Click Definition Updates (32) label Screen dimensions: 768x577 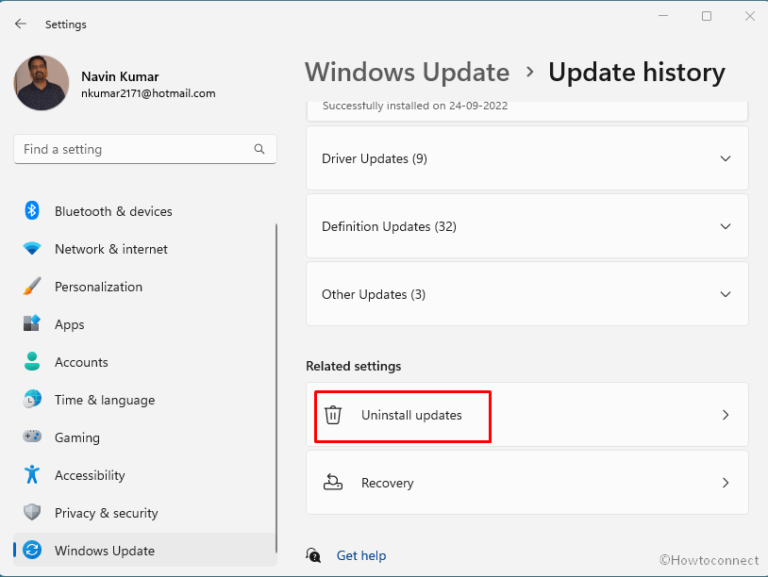coord(389,226)
